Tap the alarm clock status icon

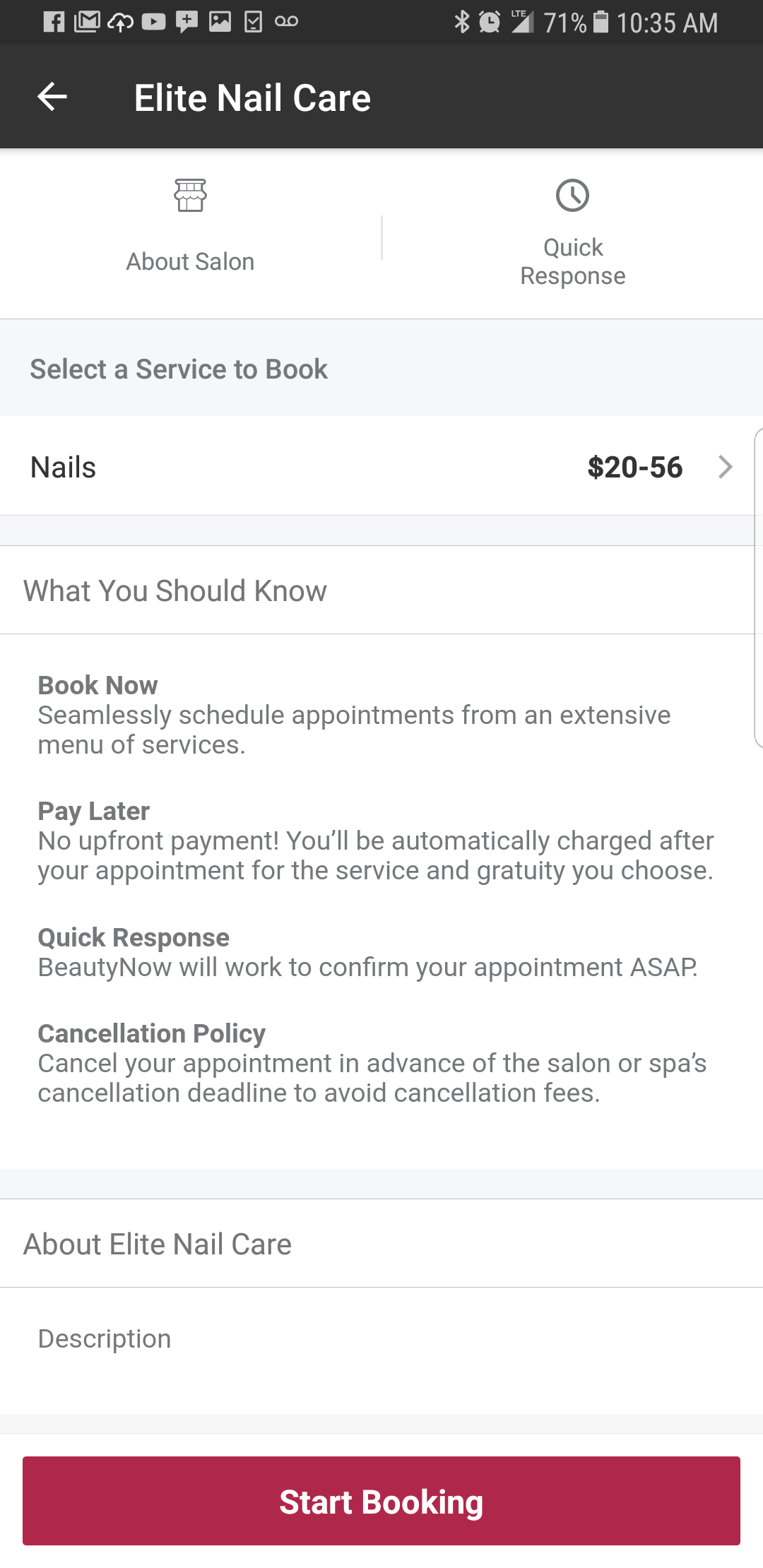tap(489, 22)
